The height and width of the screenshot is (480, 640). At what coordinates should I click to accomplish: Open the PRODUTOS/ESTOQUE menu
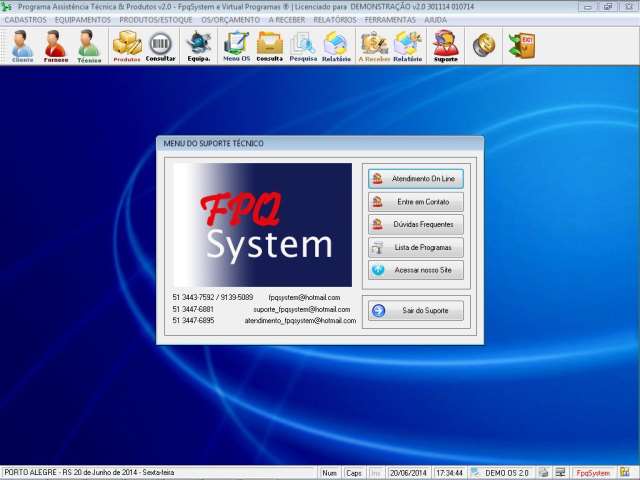156,20
